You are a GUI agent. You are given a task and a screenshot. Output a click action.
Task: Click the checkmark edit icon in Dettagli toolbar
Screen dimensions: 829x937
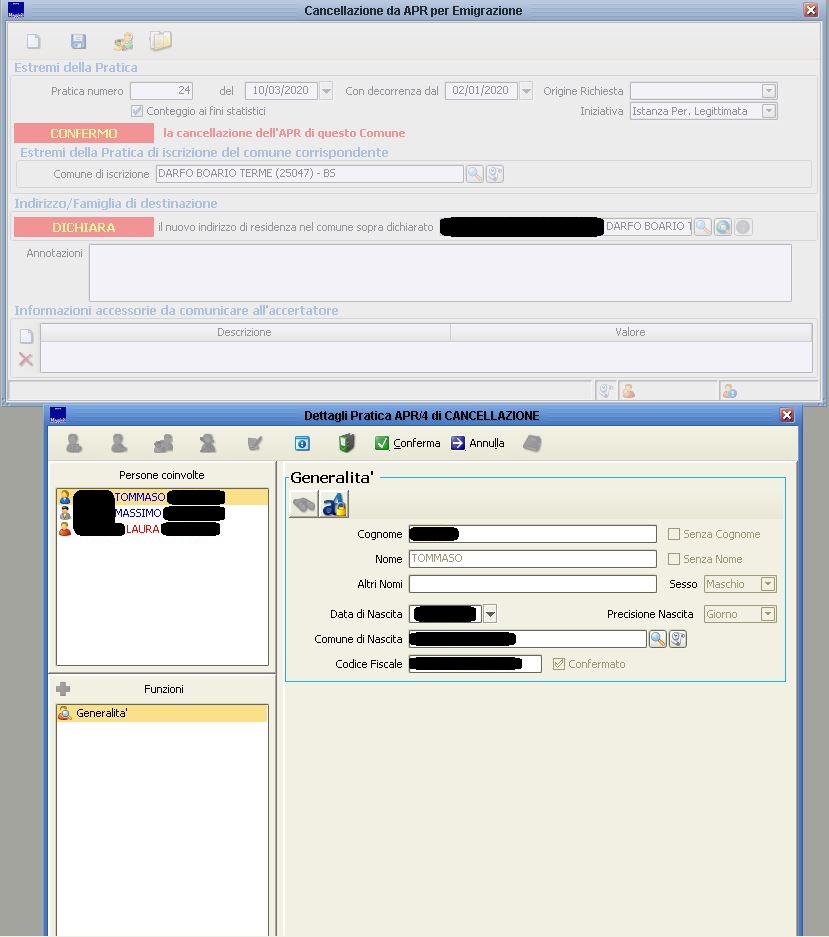(x=255, y=443)
